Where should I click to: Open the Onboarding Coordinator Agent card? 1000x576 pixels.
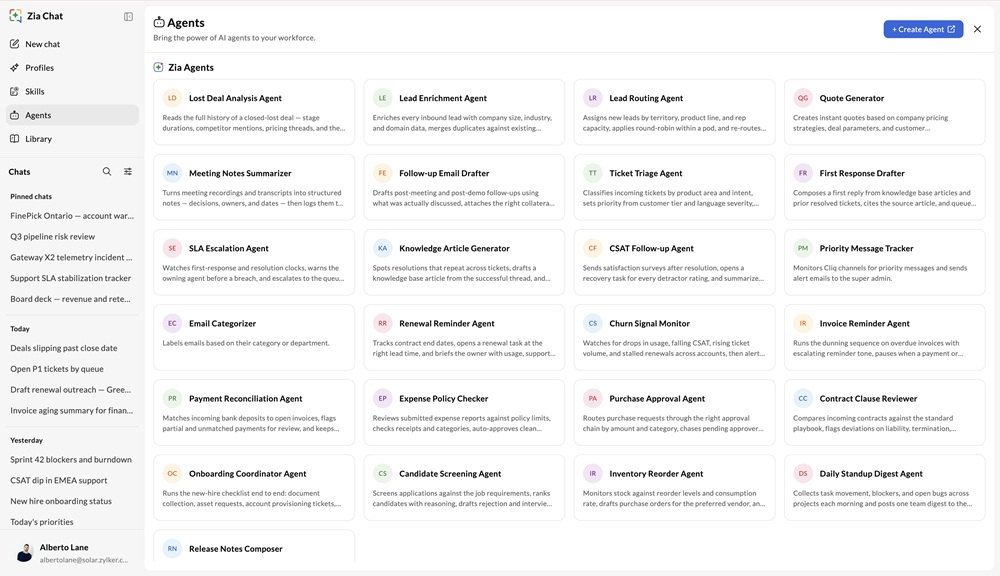click(x=254, y=487)
